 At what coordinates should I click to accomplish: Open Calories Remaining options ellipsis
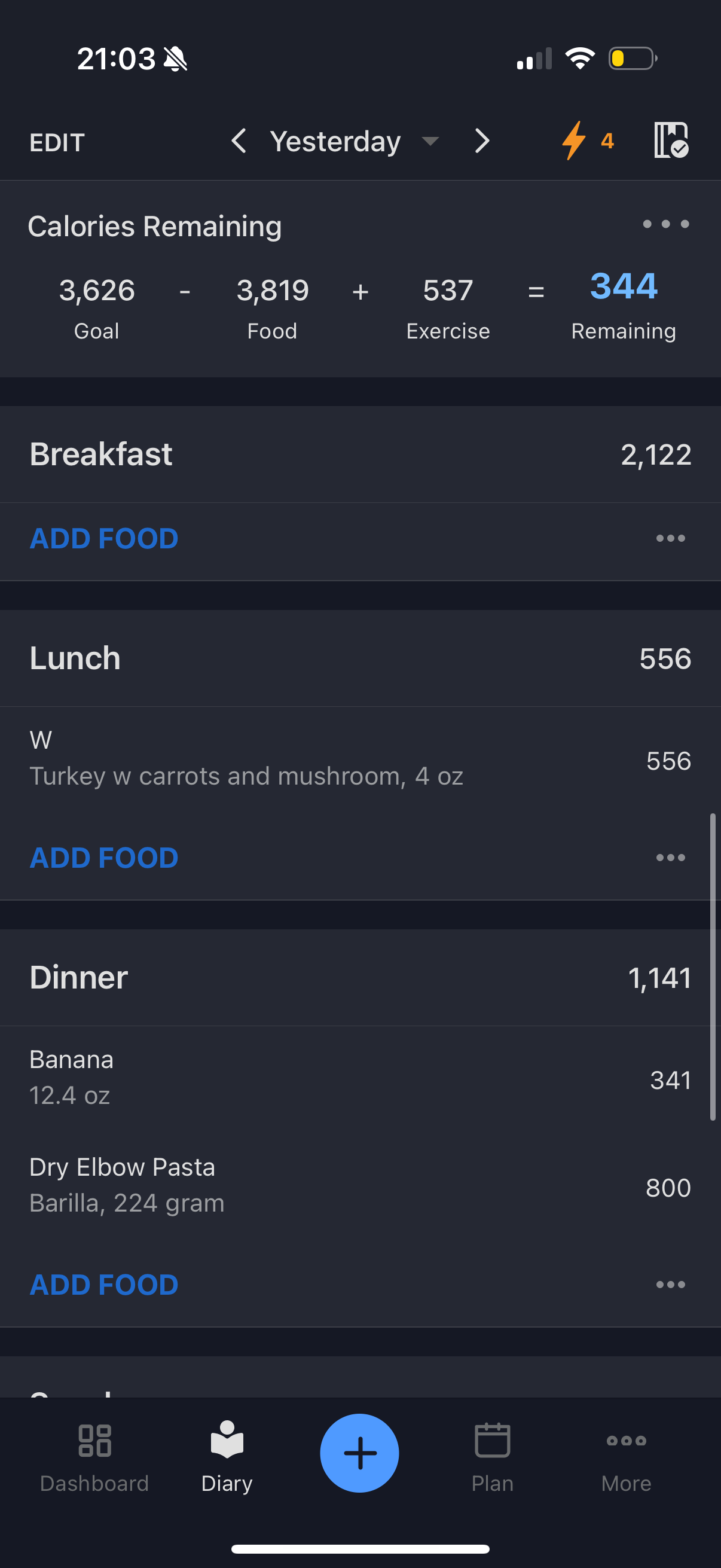pyautogui.click(x=665, y=224)
